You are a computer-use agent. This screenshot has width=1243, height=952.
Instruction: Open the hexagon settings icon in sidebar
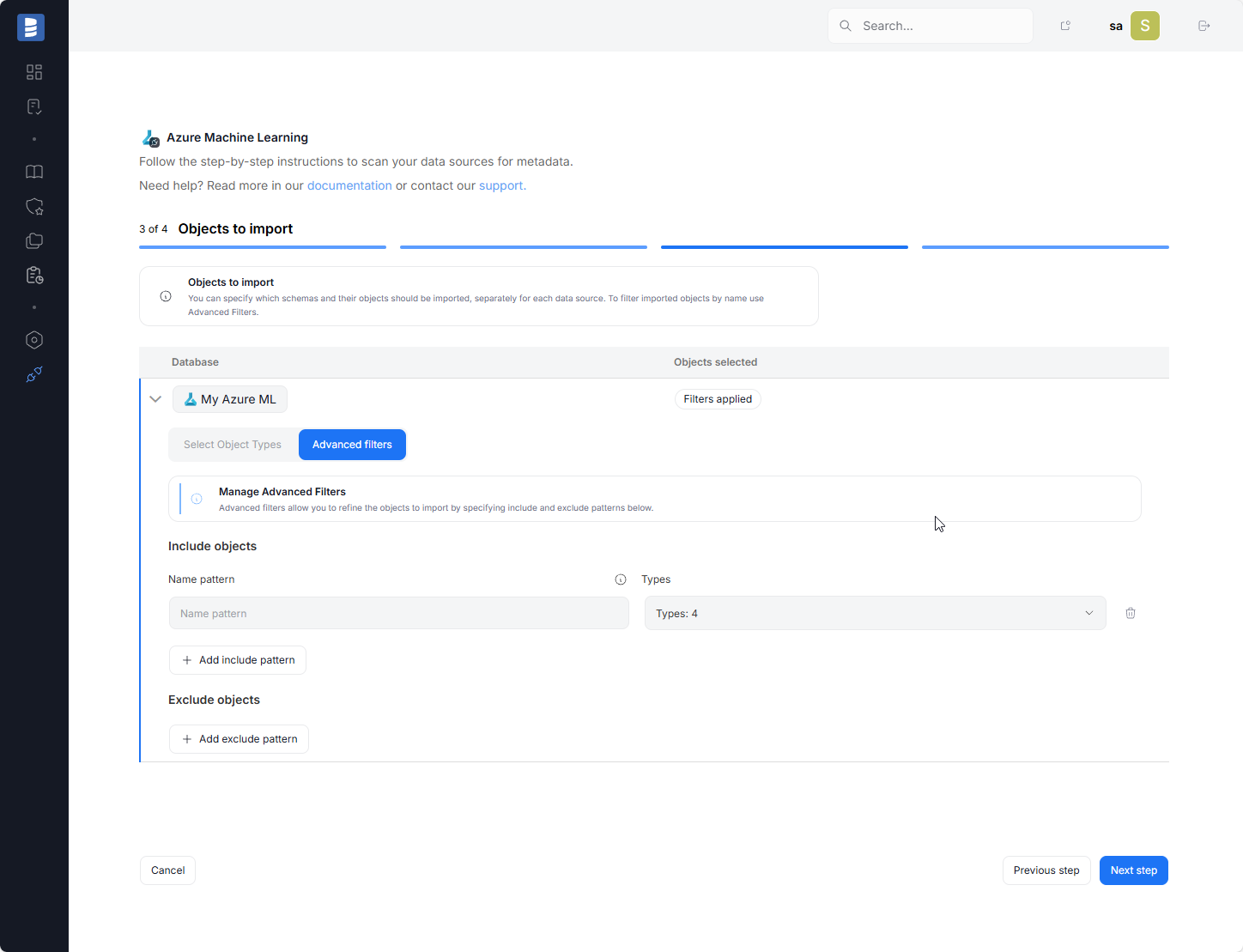[34, 340]
